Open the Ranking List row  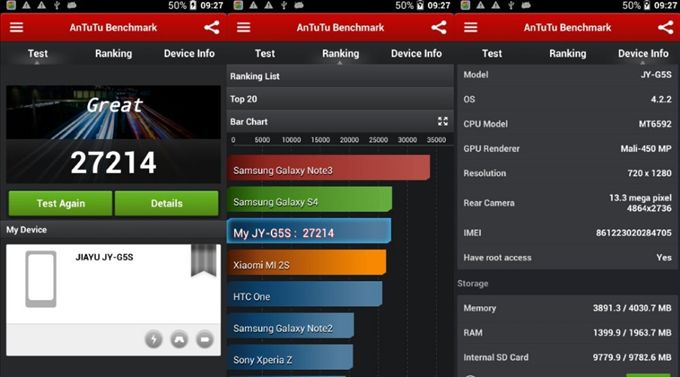pos(340,76)
